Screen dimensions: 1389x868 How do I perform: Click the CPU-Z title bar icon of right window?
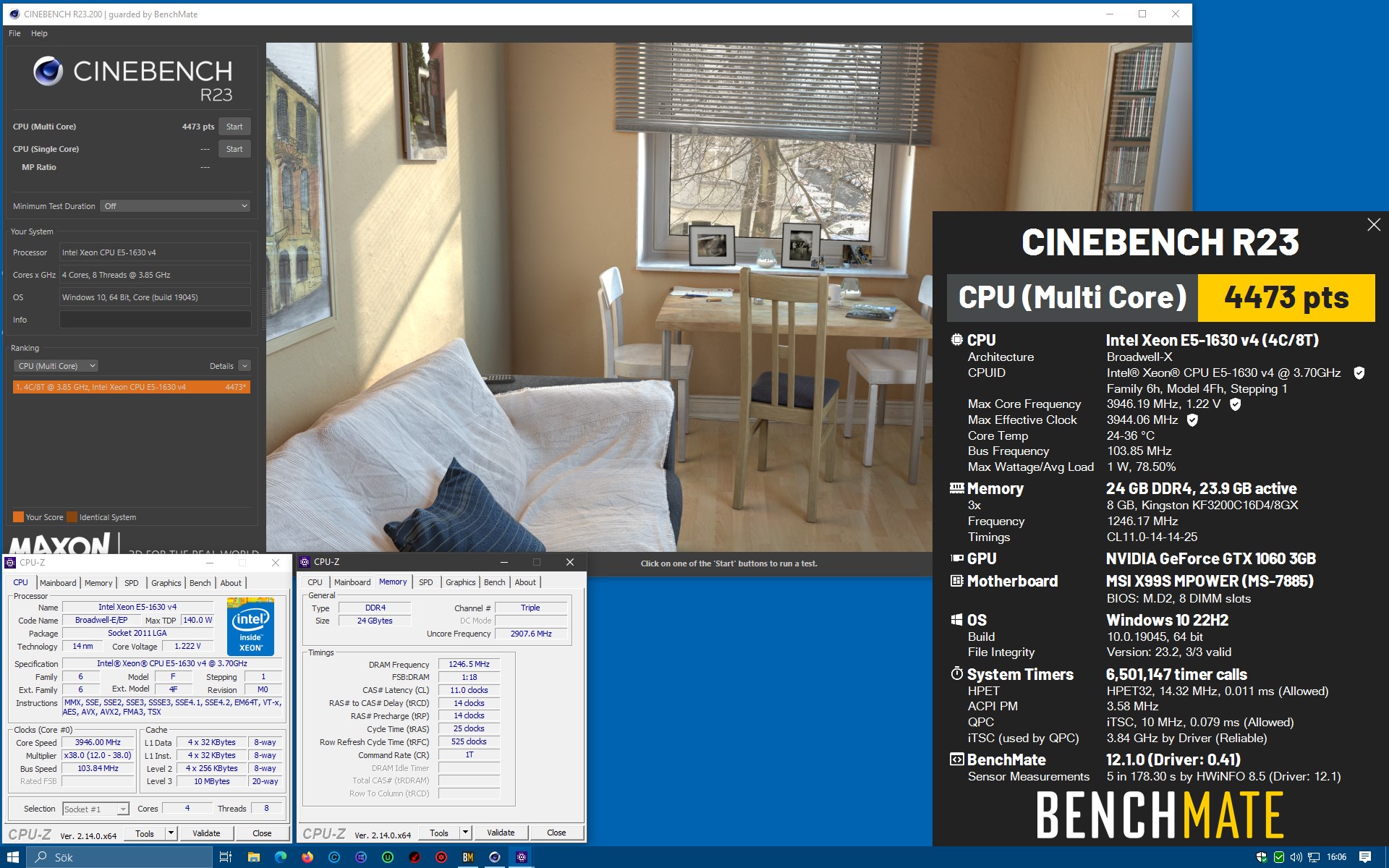[x=305, y=562]
